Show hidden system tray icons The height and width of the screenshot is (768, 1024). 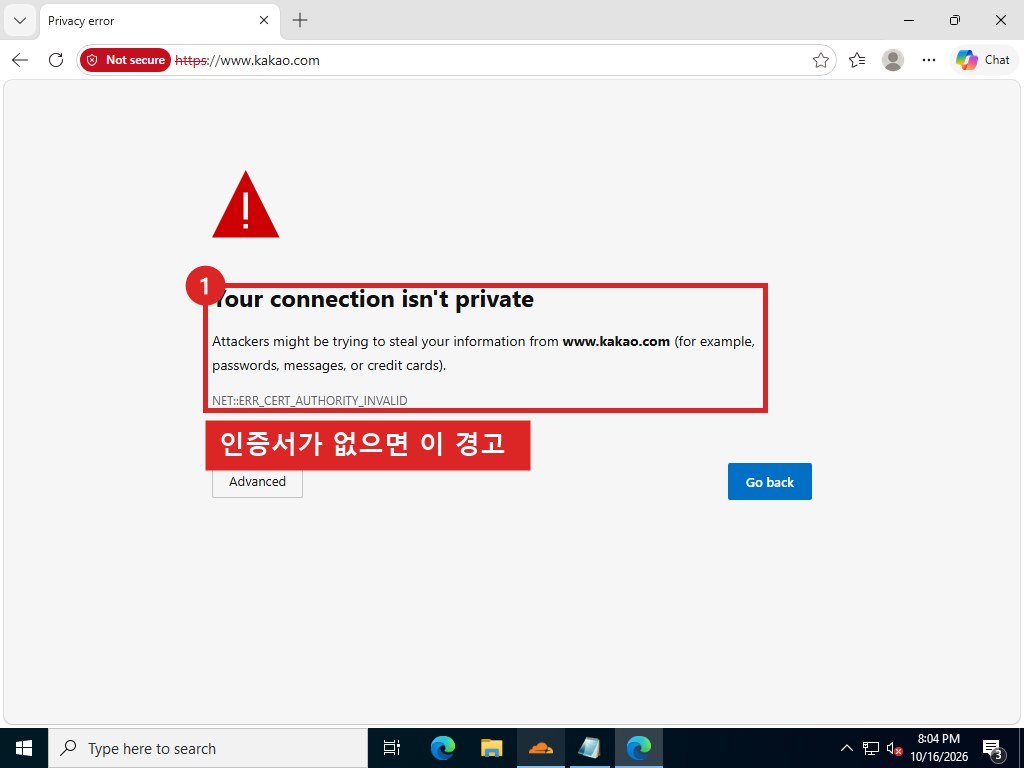(846, 748)
